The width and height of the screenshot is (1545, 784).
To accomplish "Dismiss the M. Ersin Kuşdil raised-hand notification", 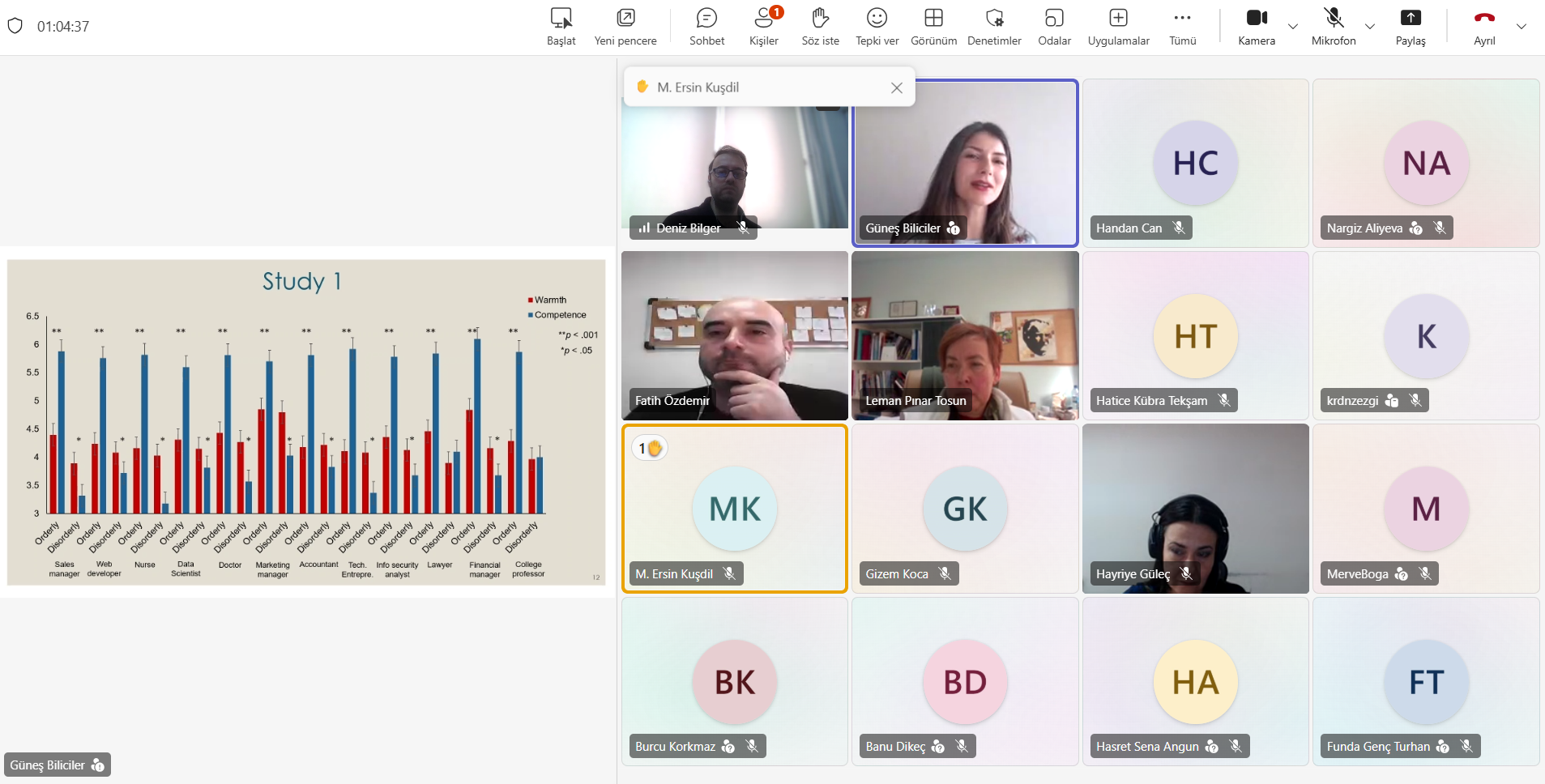I will [x=896, y=87].
